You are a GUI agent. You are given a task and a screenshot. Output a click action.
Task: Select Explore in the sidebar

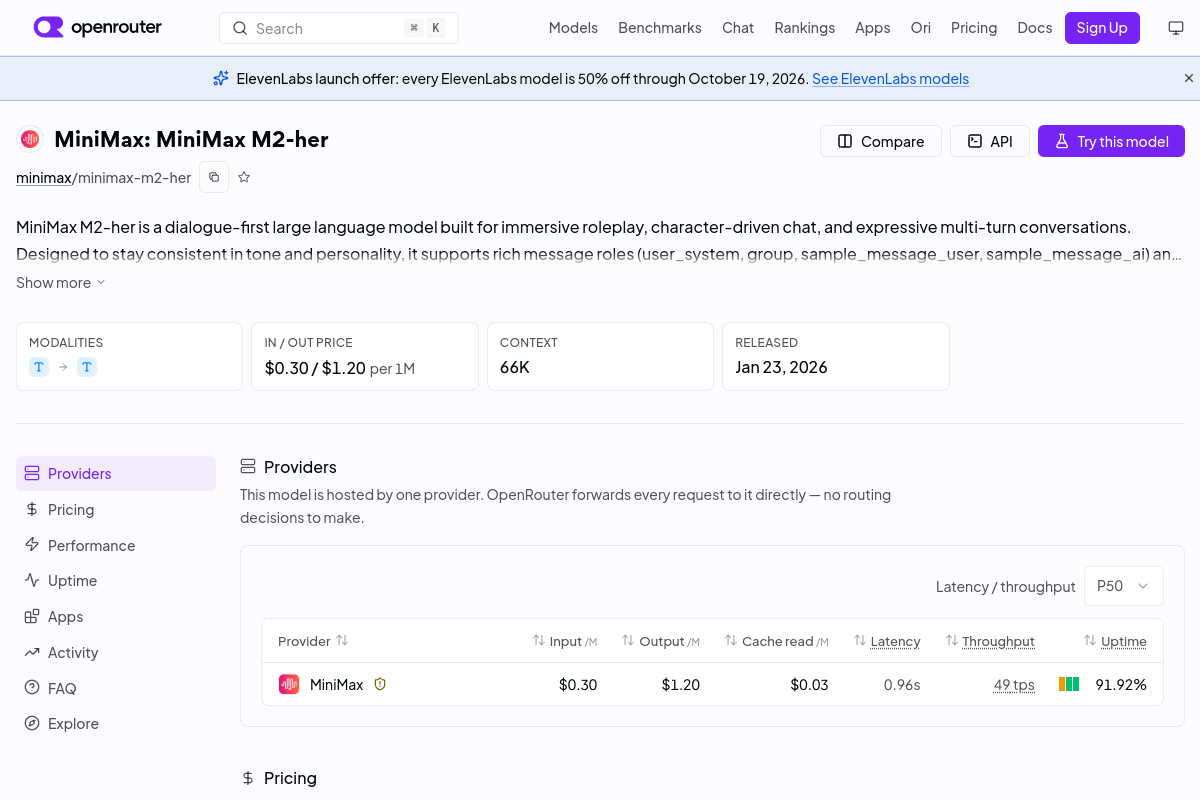(116, 724)
